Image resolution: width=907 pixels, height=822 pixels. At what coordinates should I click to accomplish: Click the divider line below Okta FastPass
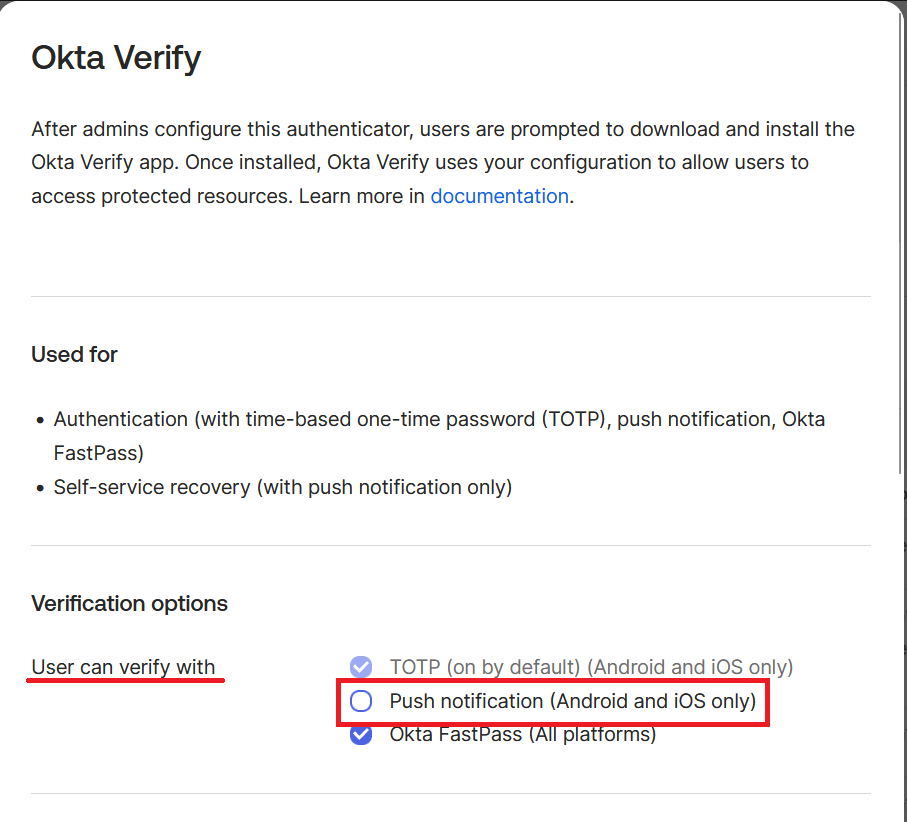[x=450, y=793]
